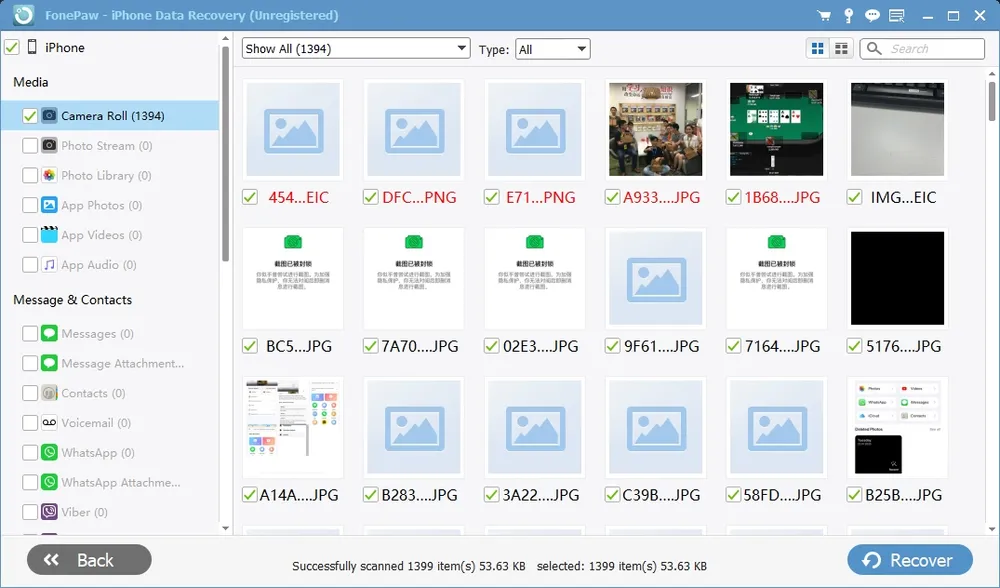The width and height of the screenshot is (1000, 588).
Task: Open the IMG...EIC gray thumbnail
Action: pyautogui.click(x=897, y=129)
